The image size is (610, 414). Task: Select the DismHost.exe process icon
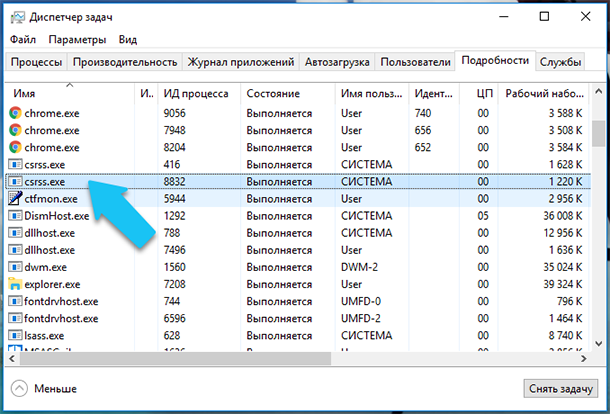[x=15, y=216]
